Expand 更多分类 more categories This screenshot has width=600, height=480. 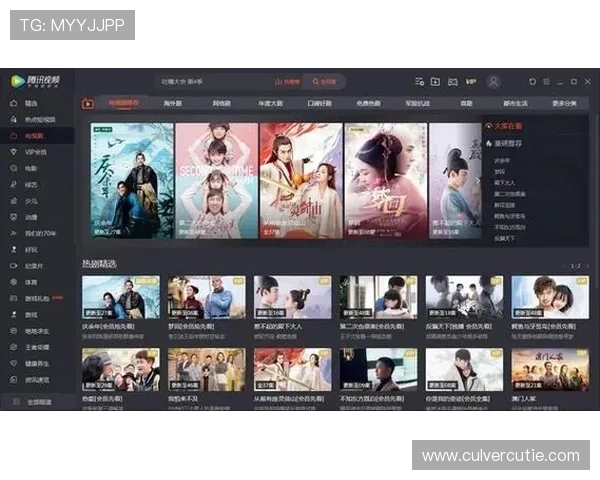coord(564,103)
